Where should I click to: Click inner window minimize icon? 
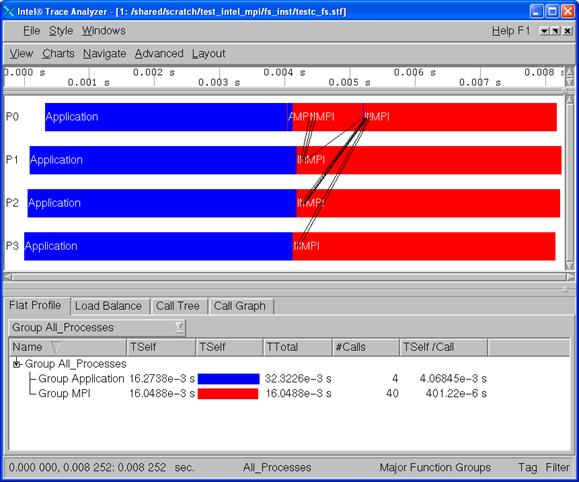[544, 31]
